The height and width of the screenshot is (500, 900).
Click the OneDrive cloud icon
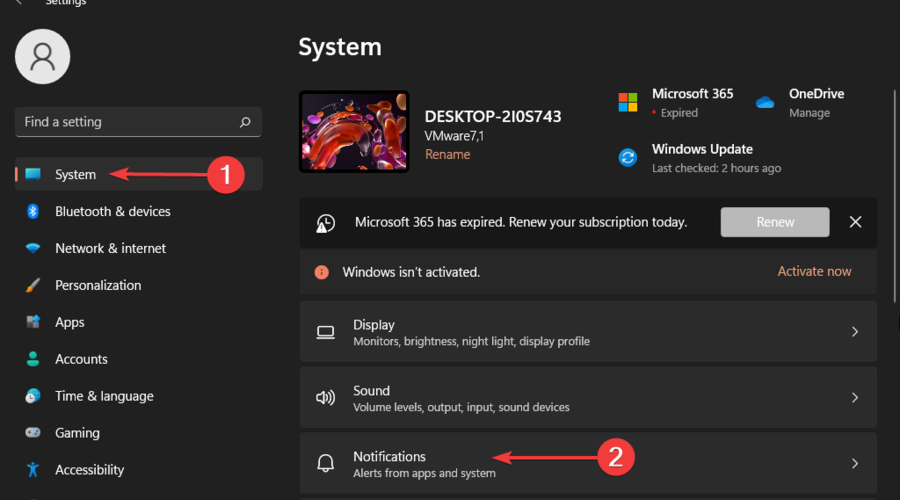[766, 102]
